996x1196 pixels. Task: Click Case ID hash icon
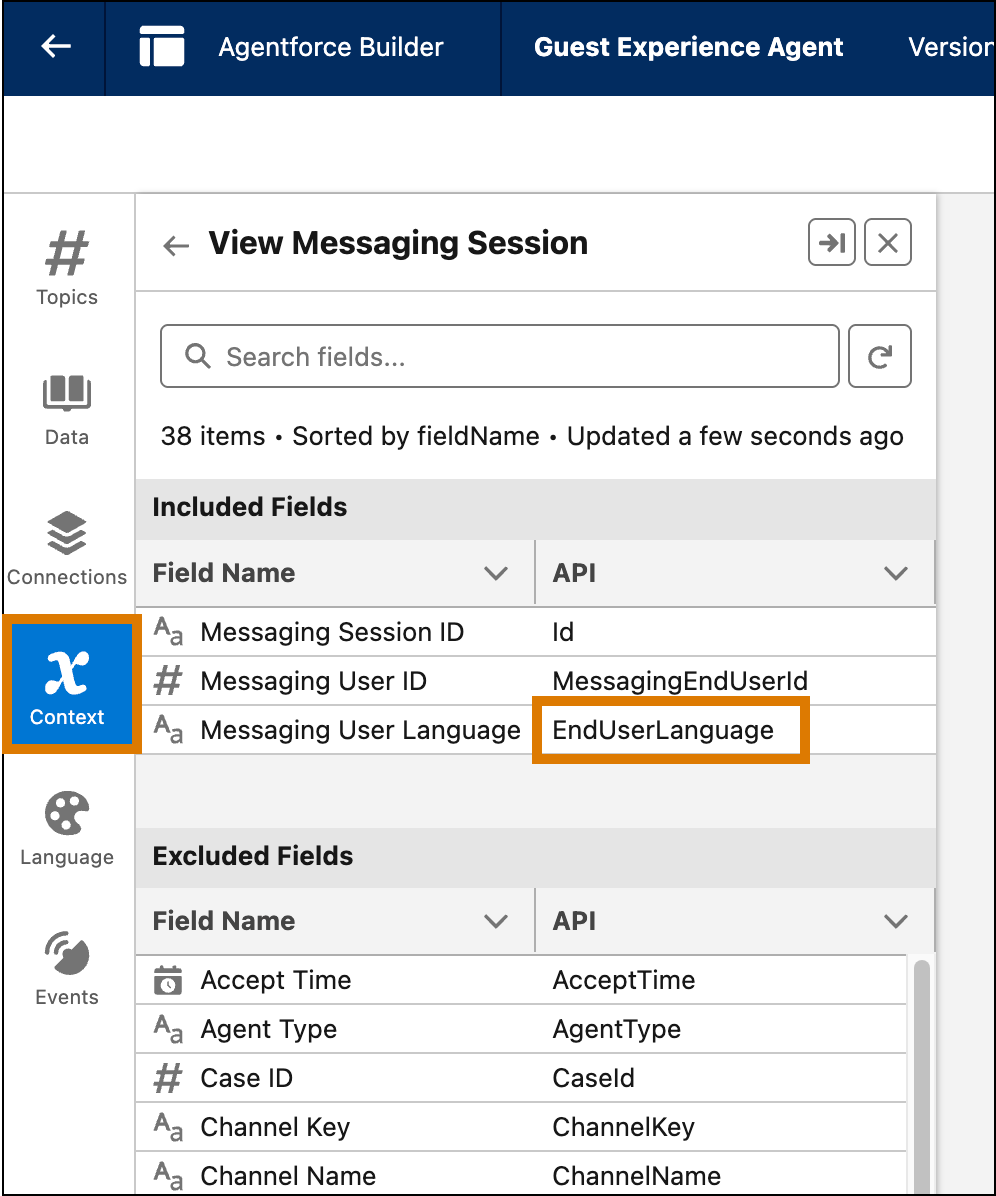[168, 1078]
